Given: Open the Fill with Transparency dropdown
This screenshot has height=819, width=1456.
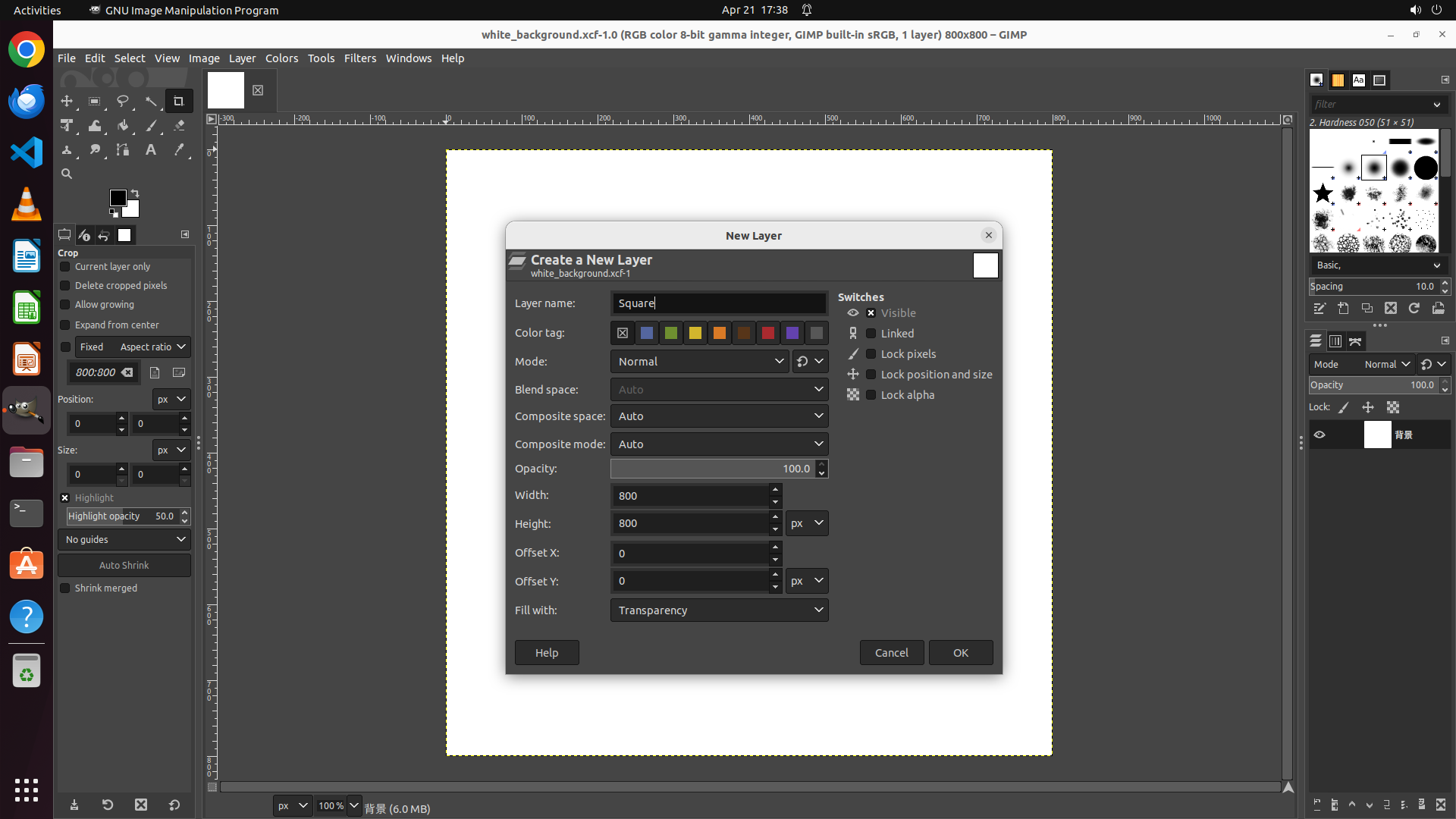Looking at the screenshot, I should pos(719,610).
